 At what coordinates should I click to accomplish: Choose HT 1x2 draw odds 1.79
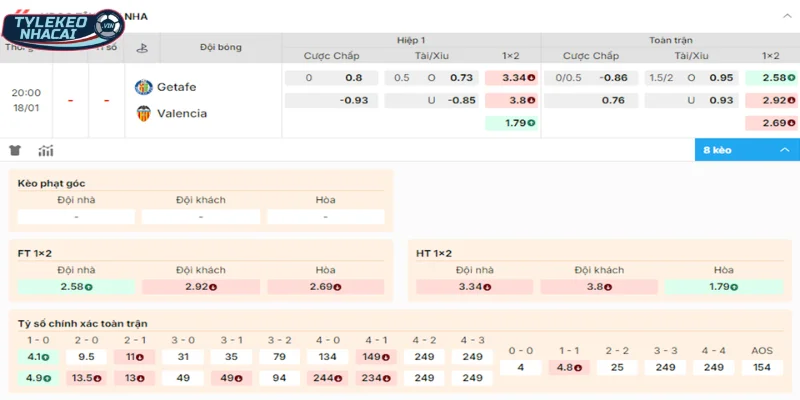tap(723, 286)
